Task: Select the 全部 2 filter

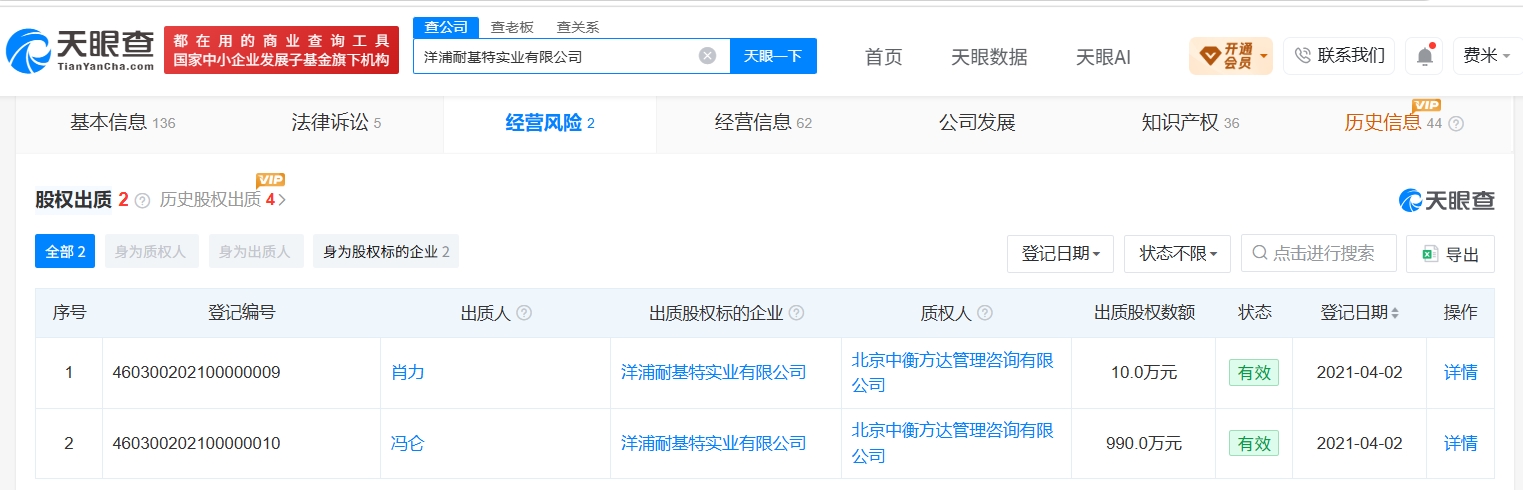Action: (65, 252)
